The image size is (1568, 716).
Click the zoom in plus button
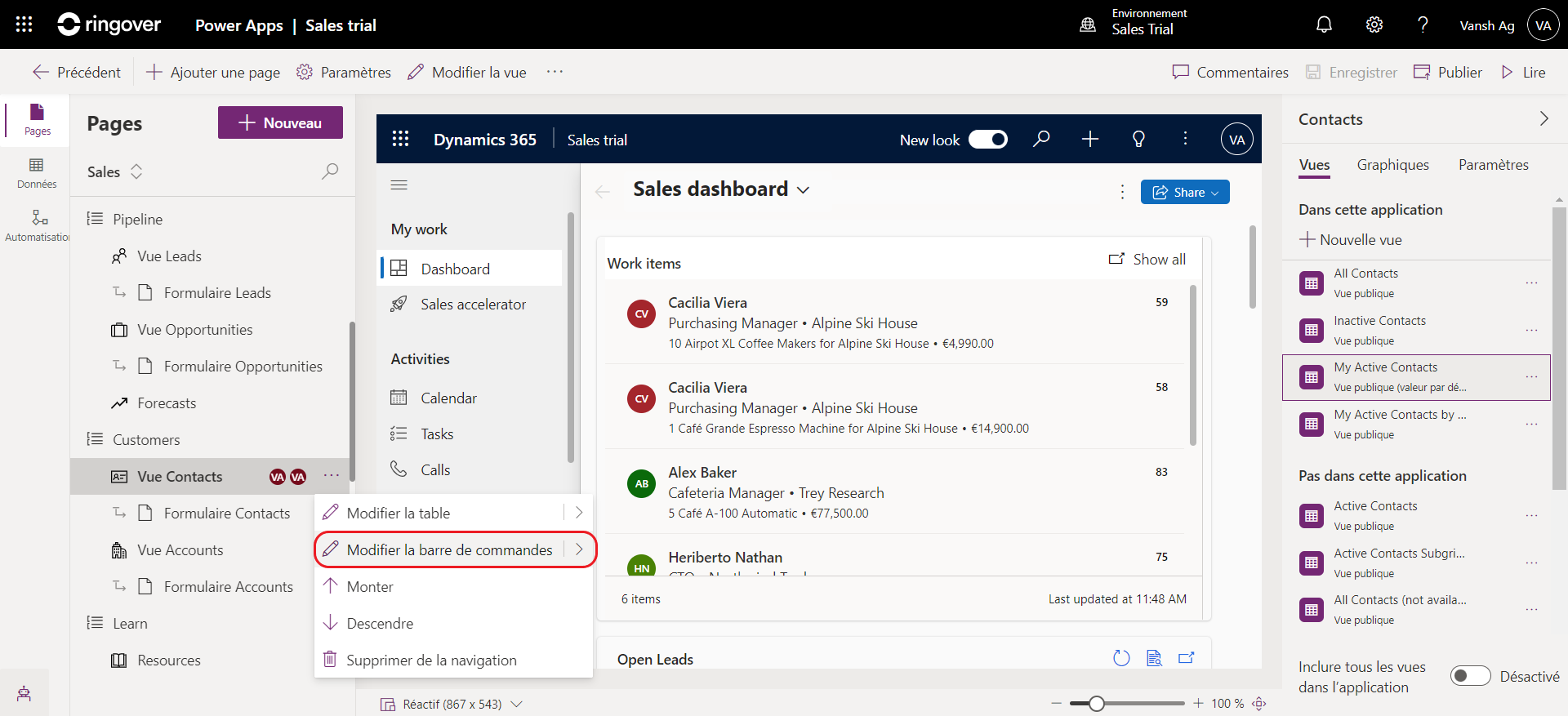[1198, 703]
